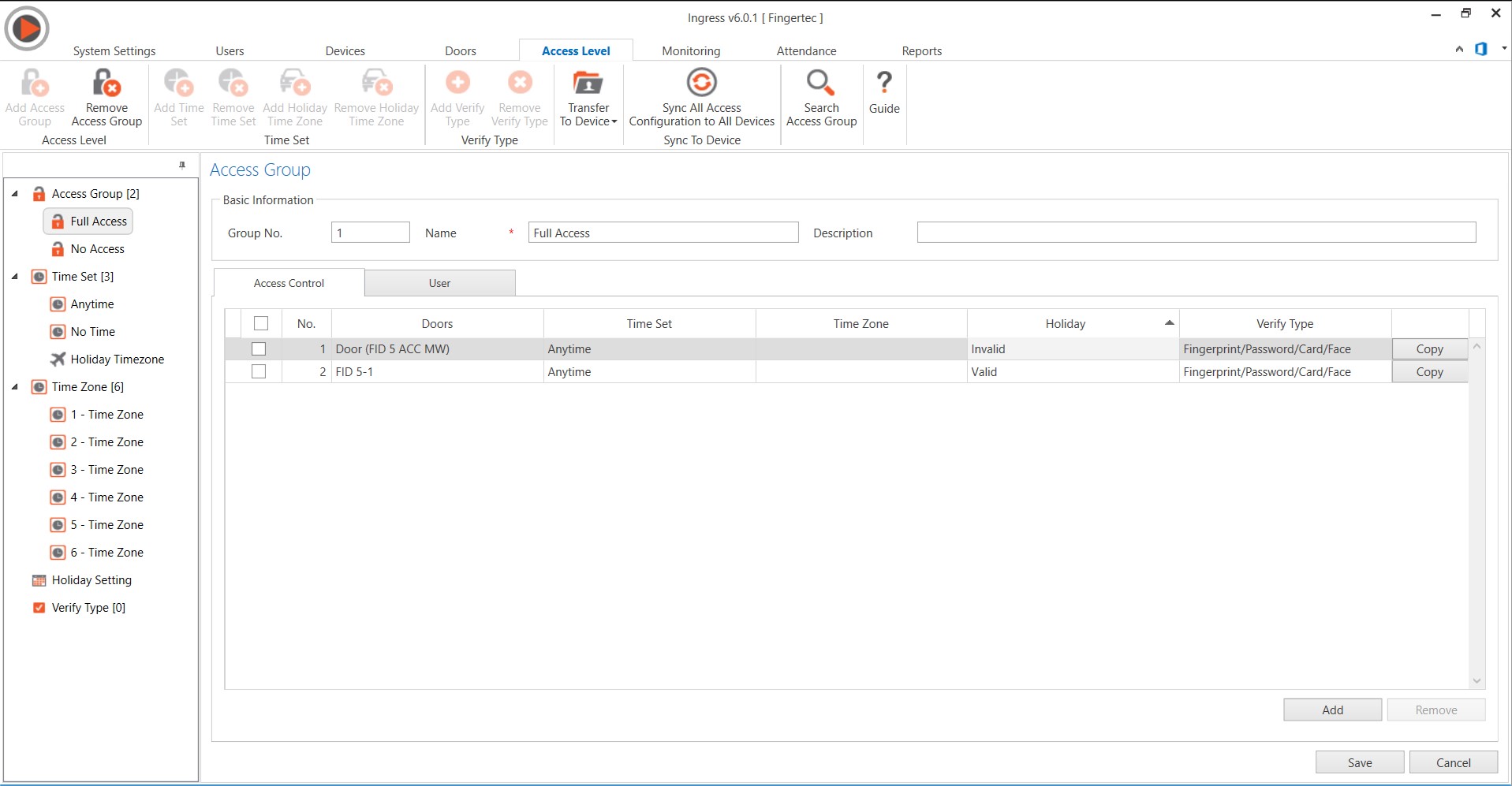Click Sync All Access Configuration icon

(701, 83)
